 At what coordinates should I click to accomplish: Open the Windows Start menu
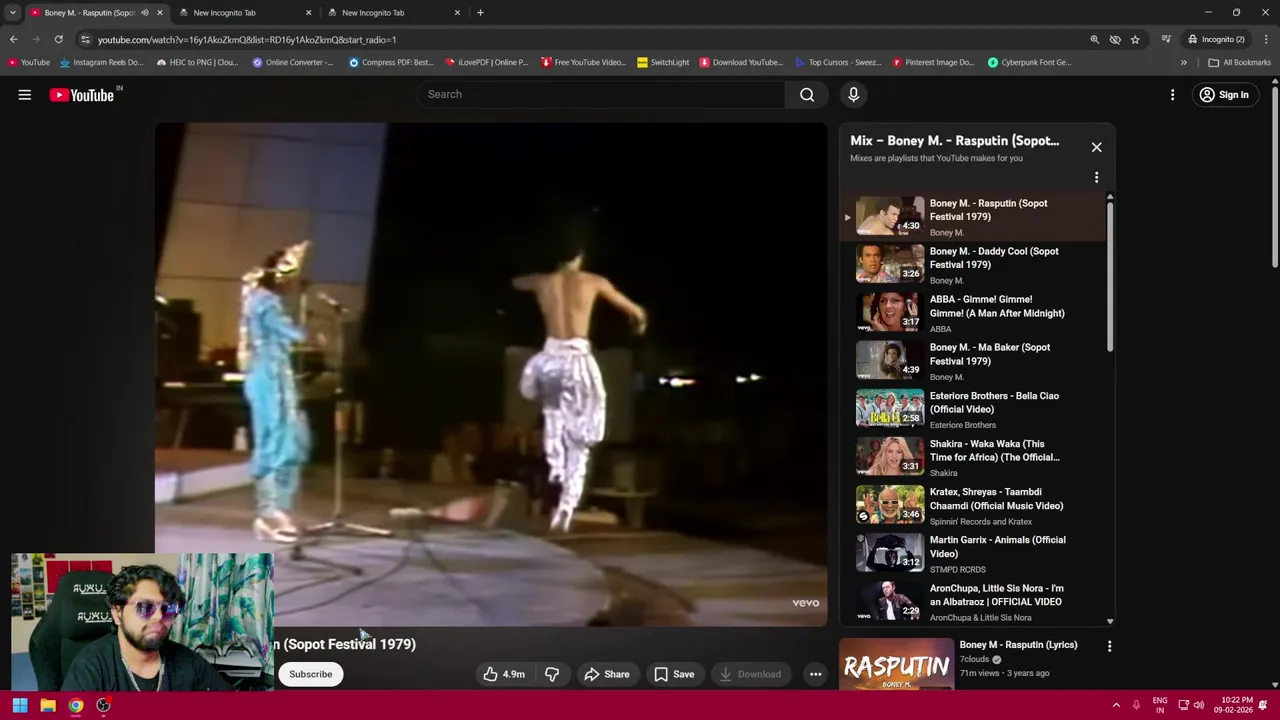click(x=19, y=705)
